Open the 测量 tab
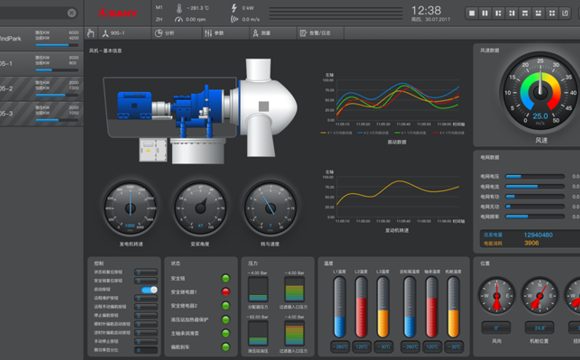 click(x=273, y=33)
